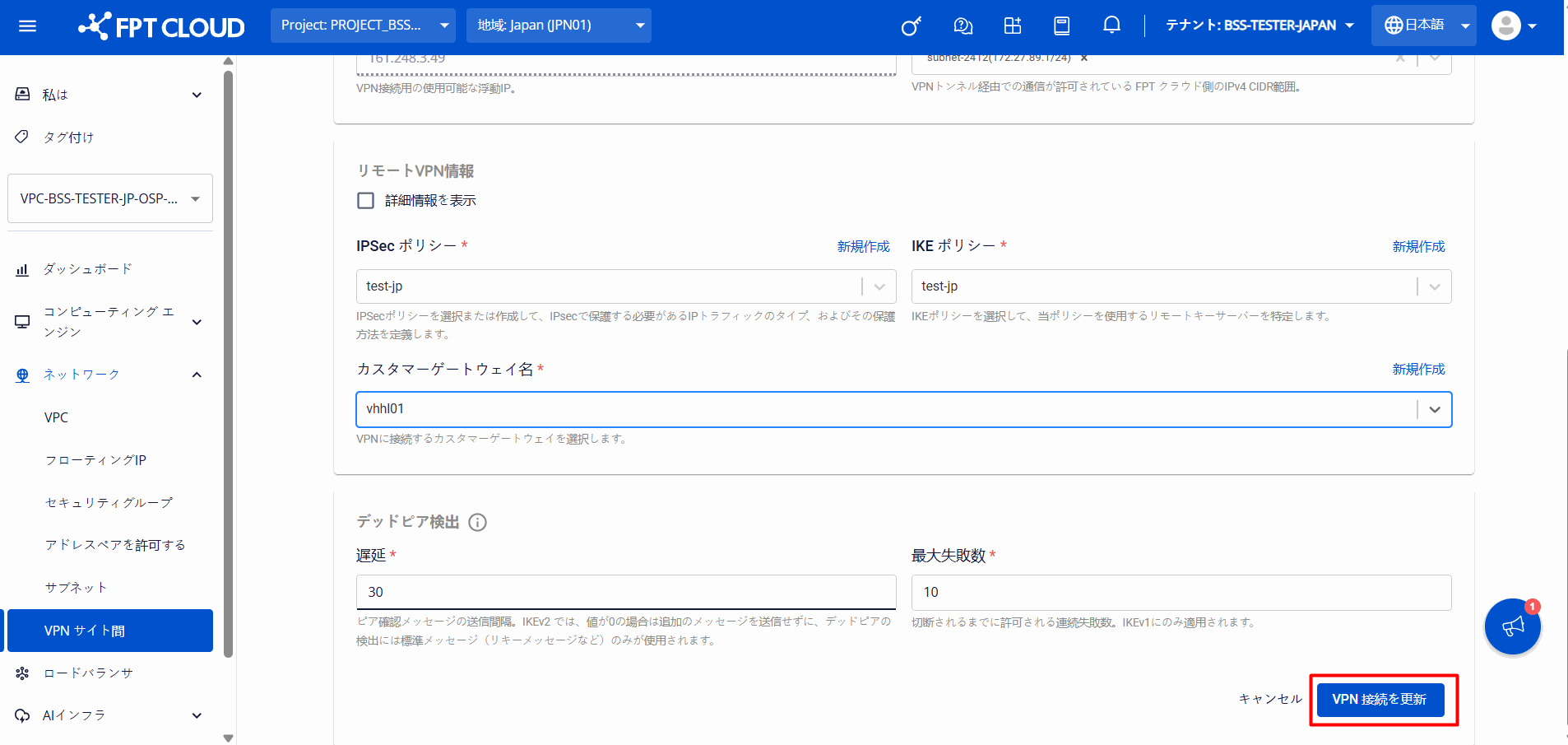
Task: Click the ネットワーク globe icon
Action: coord(22,375)
